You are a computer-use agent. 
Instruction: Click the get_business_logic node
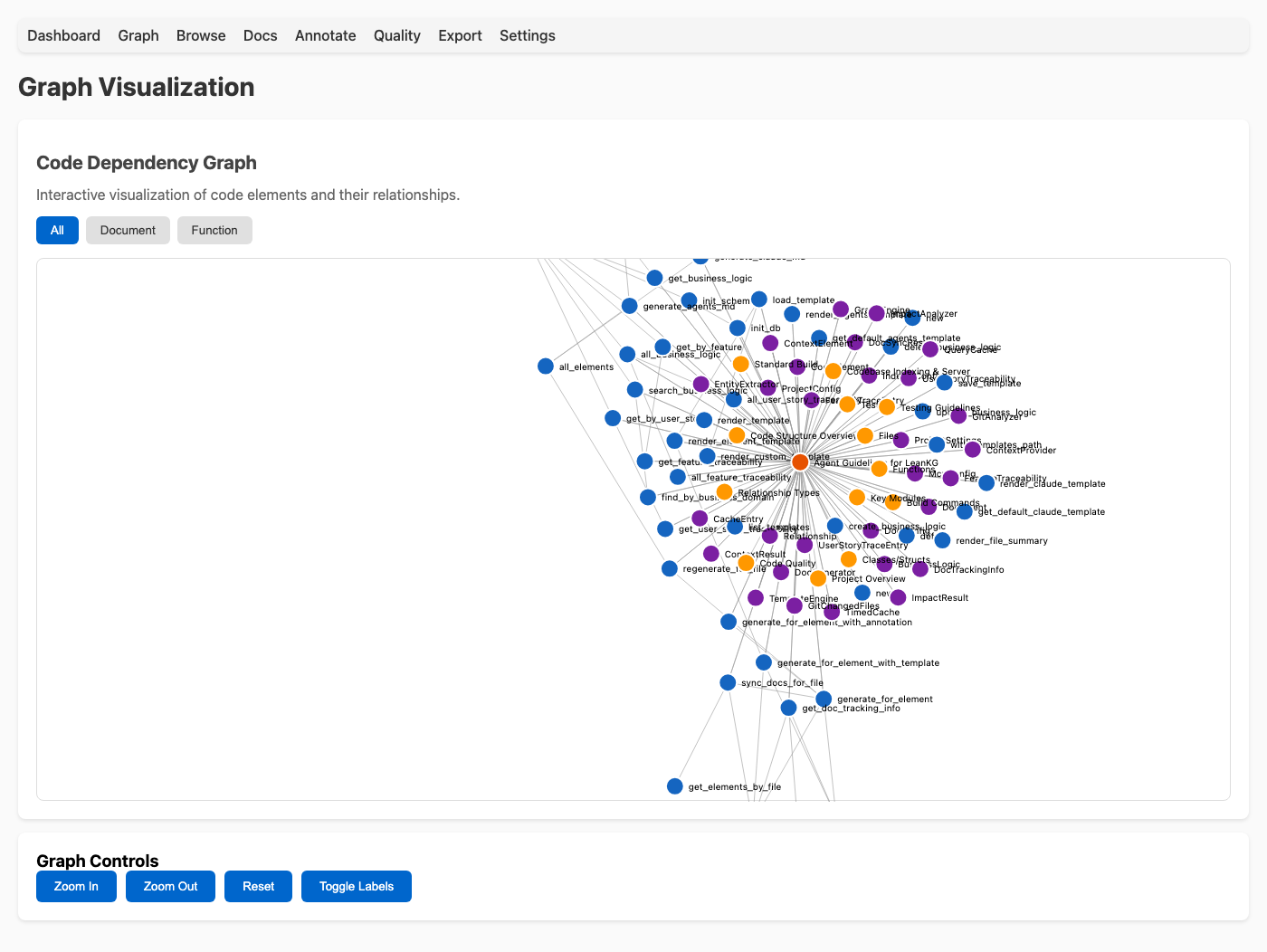point(655,278)
